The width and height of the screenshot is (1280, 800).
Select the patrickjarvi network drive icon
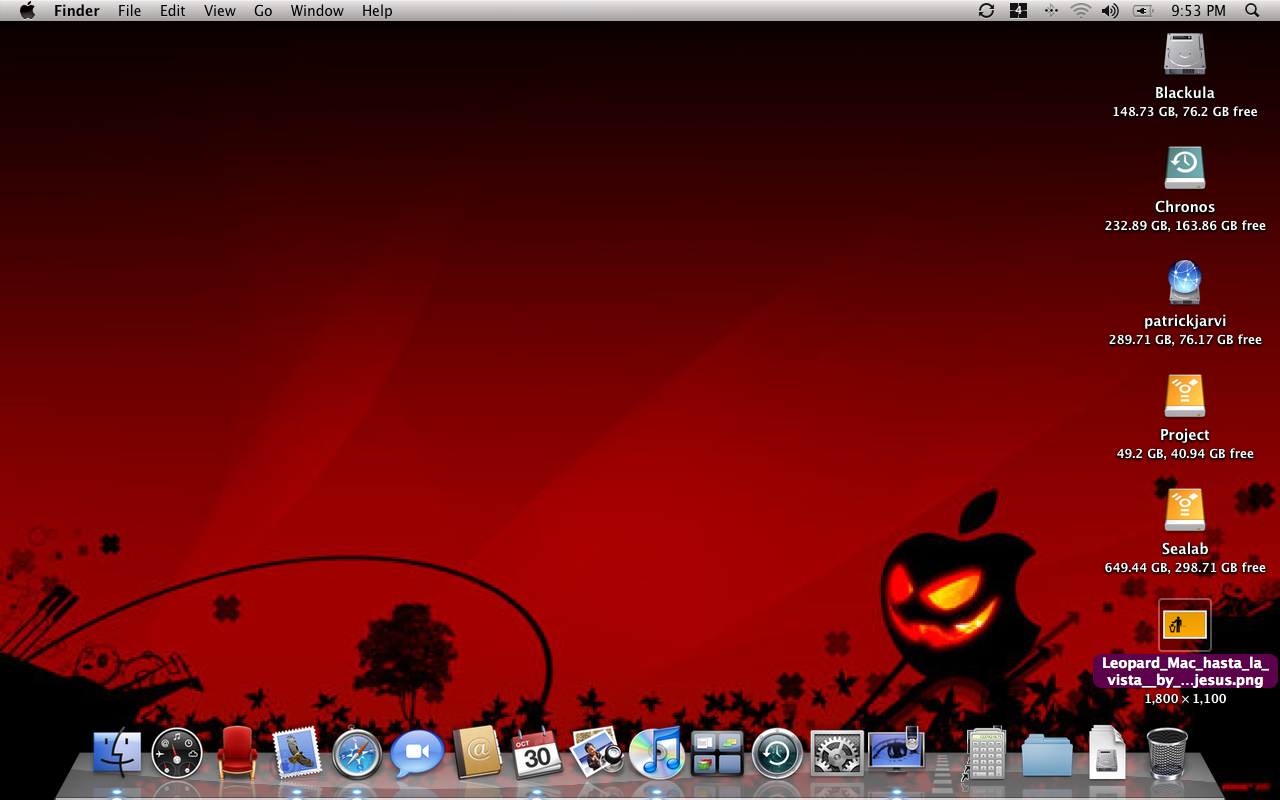[x=1185, y=282]
